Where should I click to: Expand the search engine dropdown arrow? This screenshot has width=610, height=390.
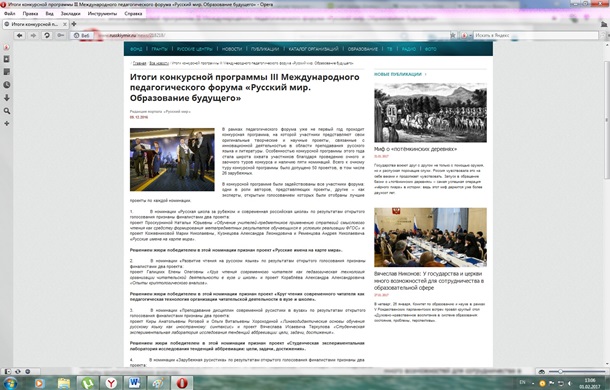pyautogui.click(x=470, y=36)
